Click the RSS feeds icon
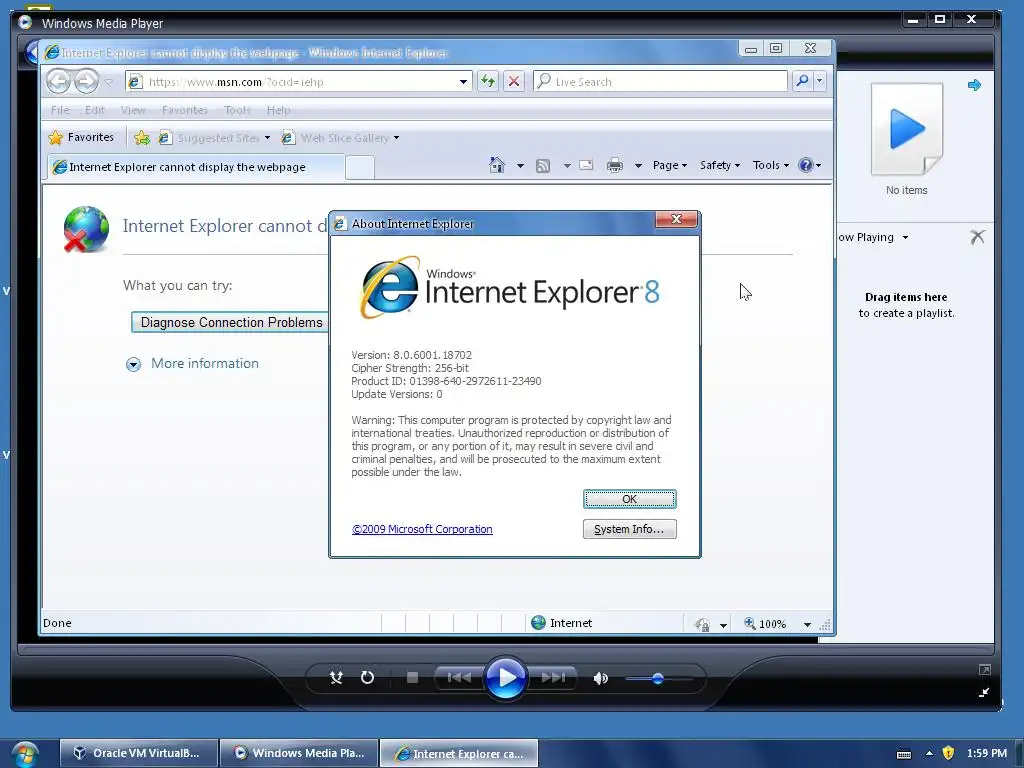The height and width of the screenshot is (768, 1024). coord(543,166)
